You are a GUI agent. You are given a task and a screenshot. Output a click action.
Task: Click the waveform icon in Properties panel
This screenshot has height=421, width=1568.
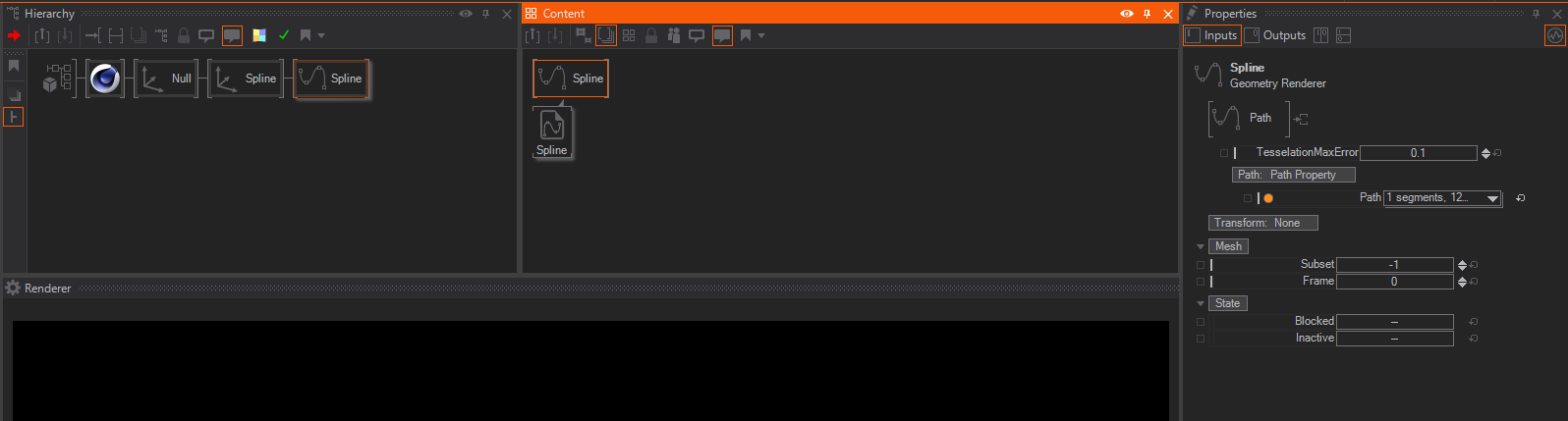coord(1554,35)
